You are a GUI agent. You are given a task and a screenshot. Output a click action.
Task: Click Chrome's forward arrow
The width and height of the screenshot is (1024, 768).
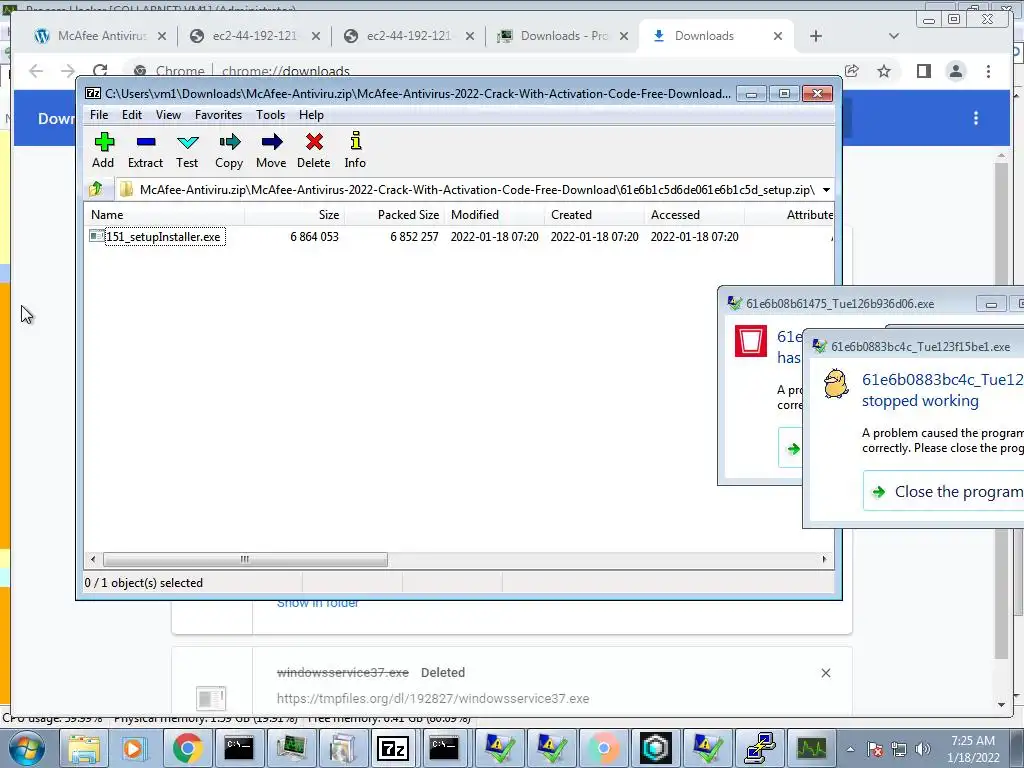68,71
